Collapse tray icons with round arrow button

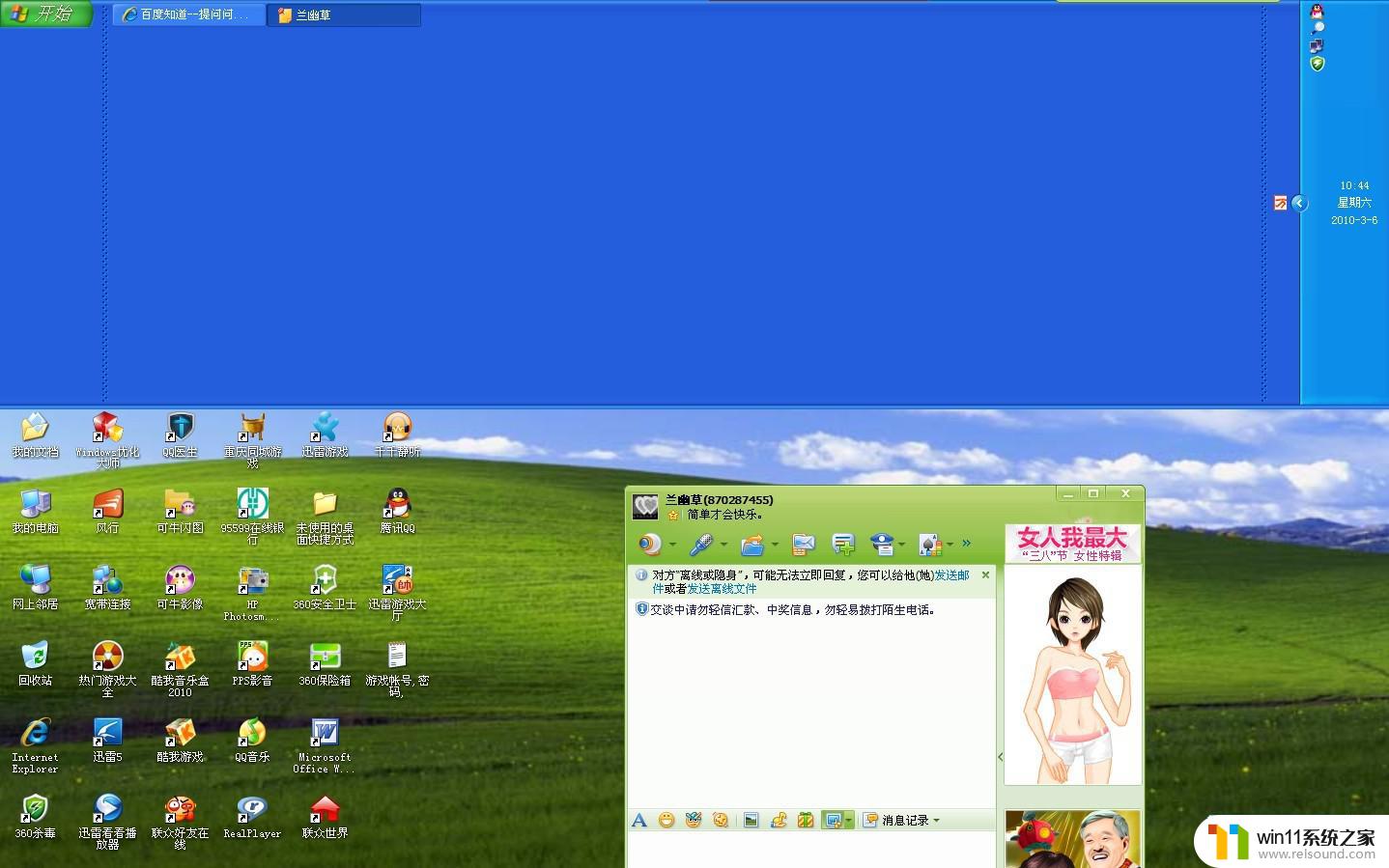1299,203
